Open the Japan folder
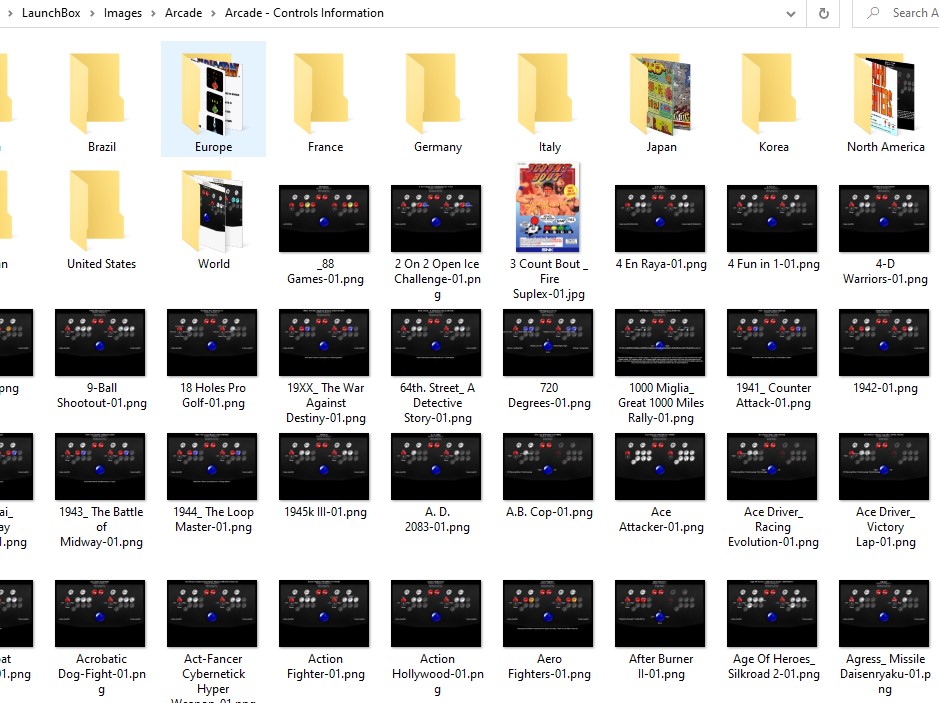The width and height of the screenshot is (939, 703). coord(661,99)
